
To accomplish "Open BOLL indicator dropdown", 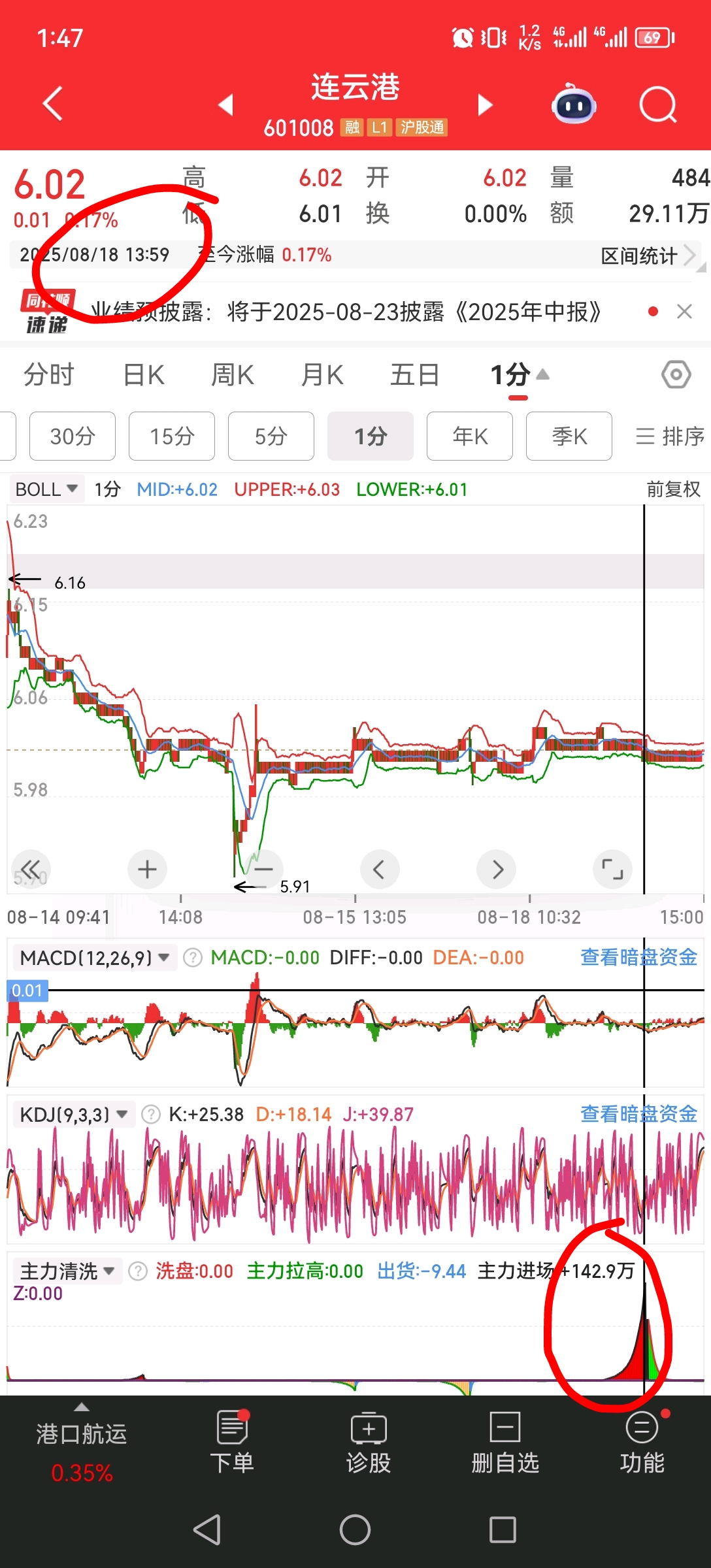I will point(46,489).
